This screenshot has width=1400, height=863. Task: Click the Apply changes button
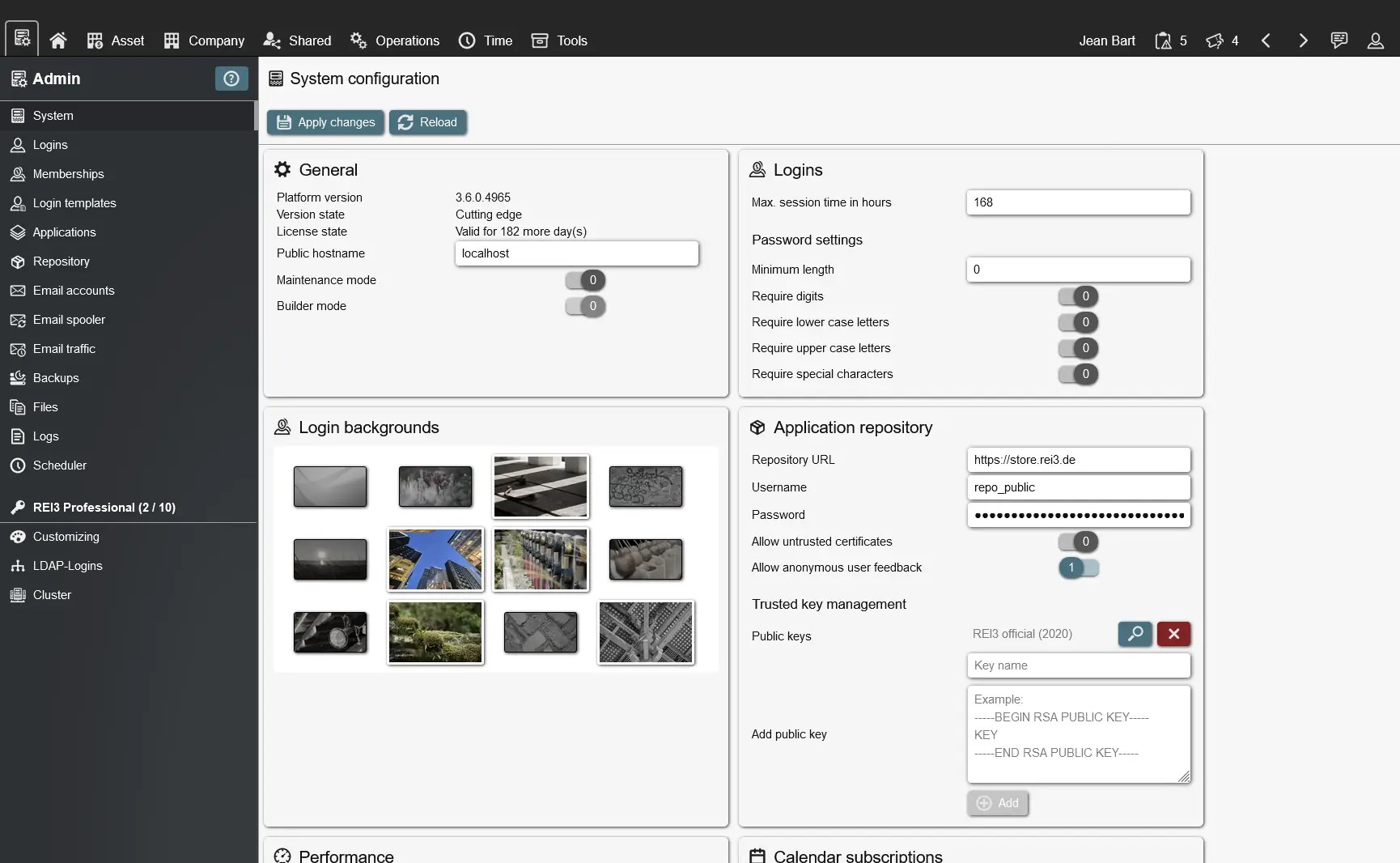tap(325, 122)
